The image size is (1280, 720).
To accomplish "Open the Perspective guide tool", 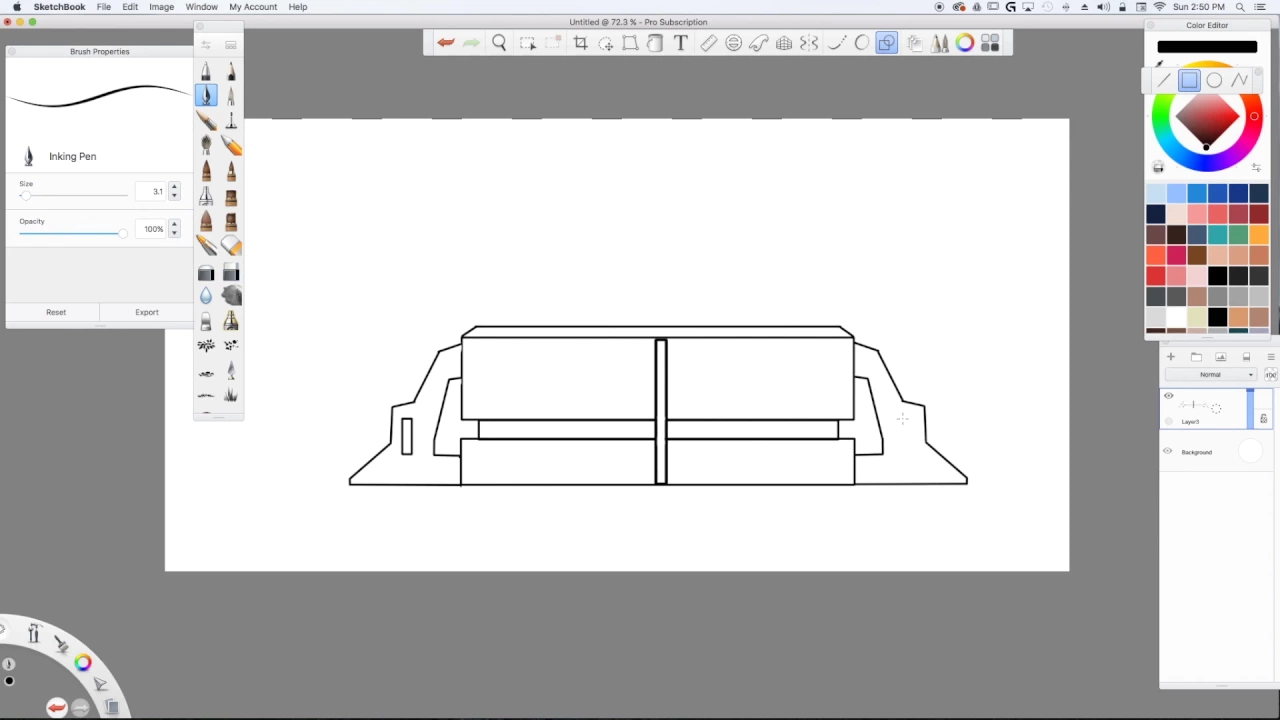I will tap(784, 43).
